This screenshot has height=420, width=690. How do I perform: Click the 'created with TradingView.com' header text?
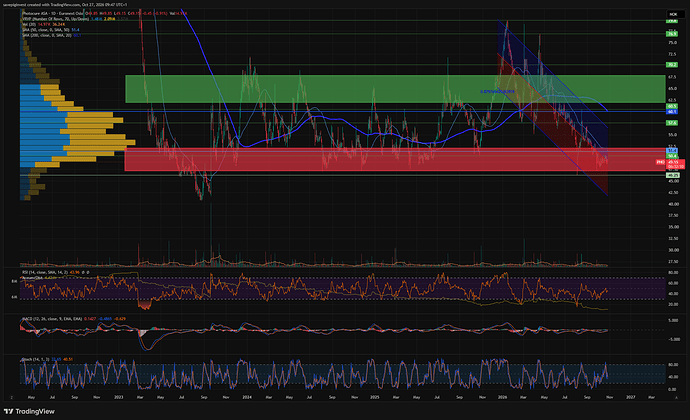click(56, 4)
